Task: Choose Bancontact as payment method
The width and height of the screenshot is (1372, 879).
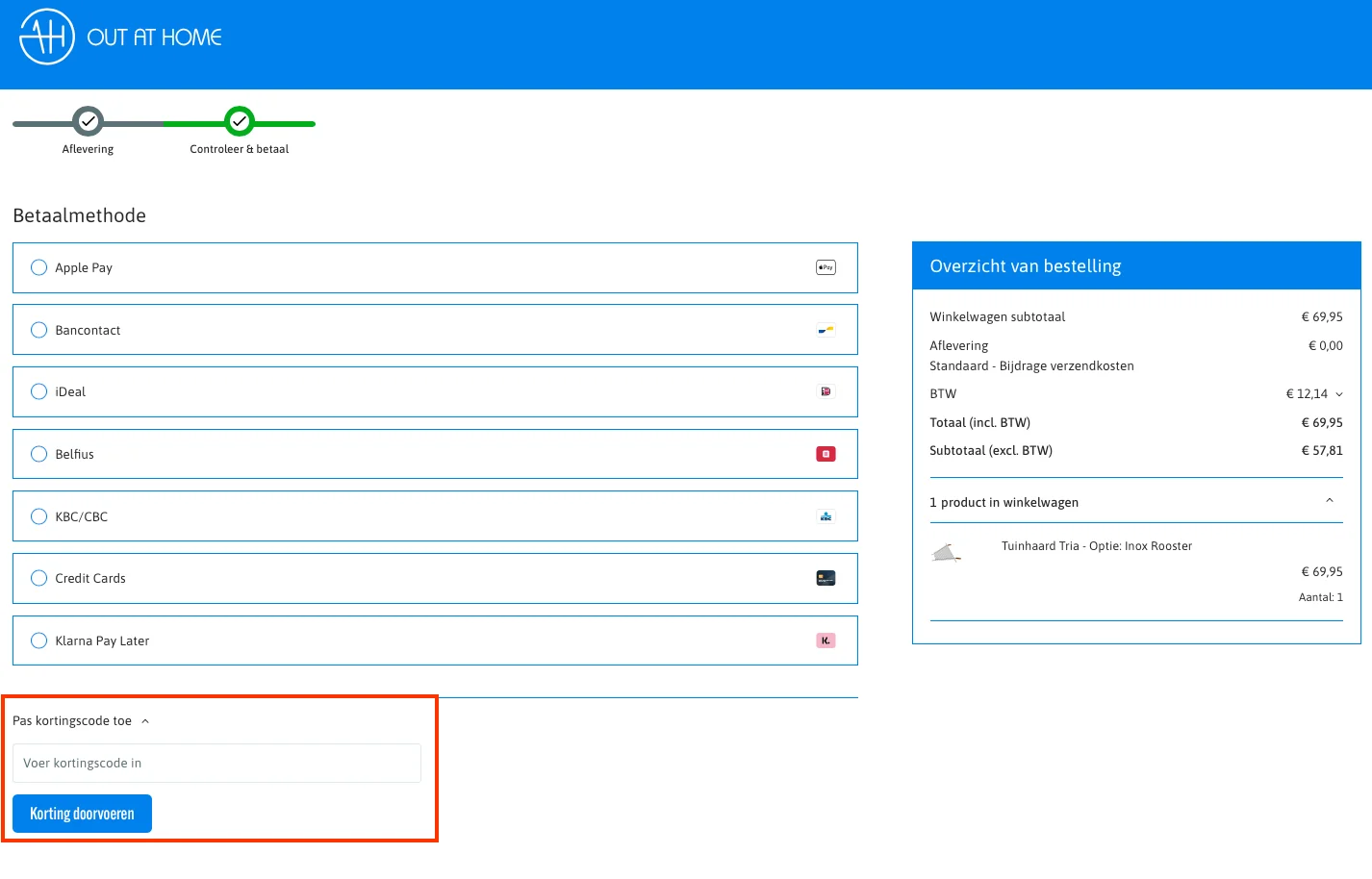Action: [x=39, y=330]
